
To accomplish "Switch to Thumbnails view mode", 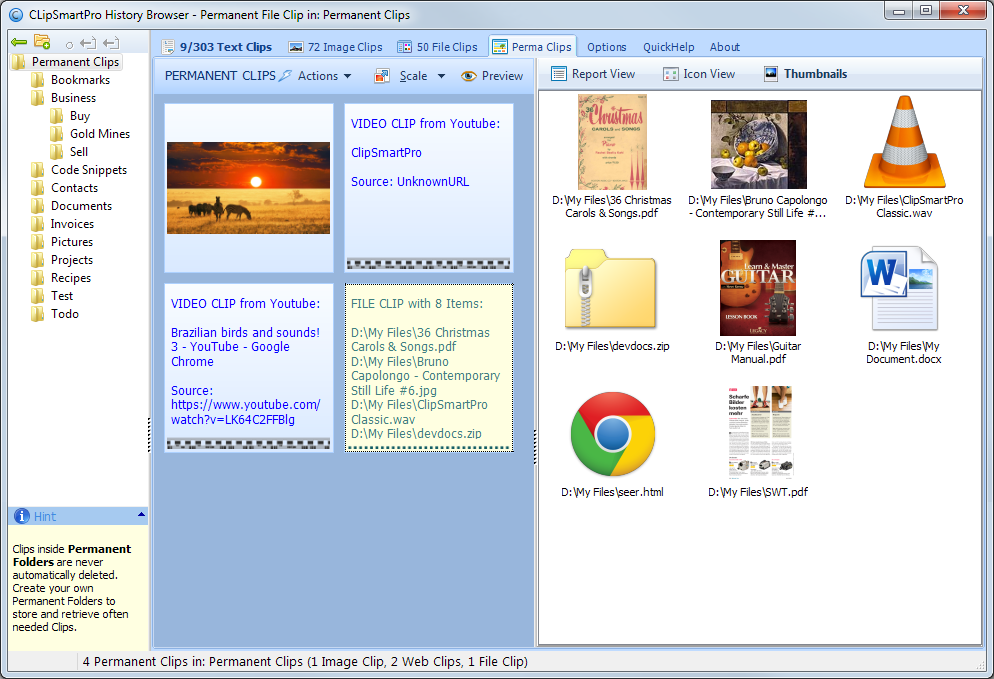I will click(x=805, y=74).
